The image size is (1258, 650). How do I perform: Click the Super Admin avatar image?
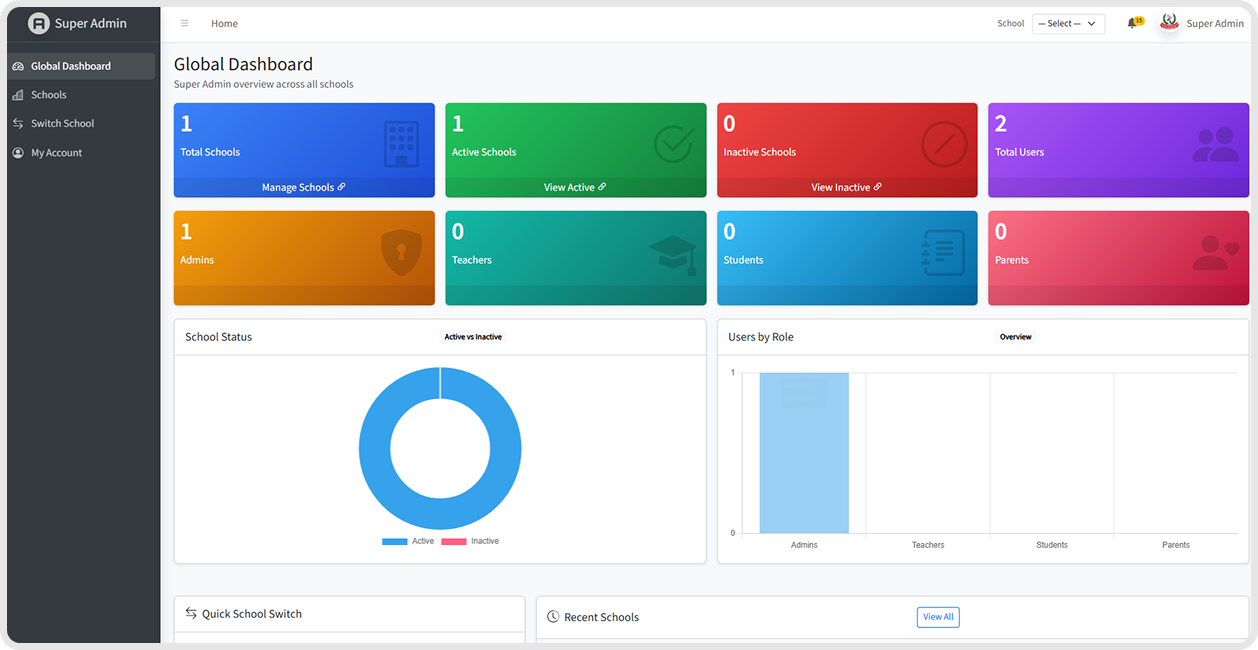[x=1169, y=23]
